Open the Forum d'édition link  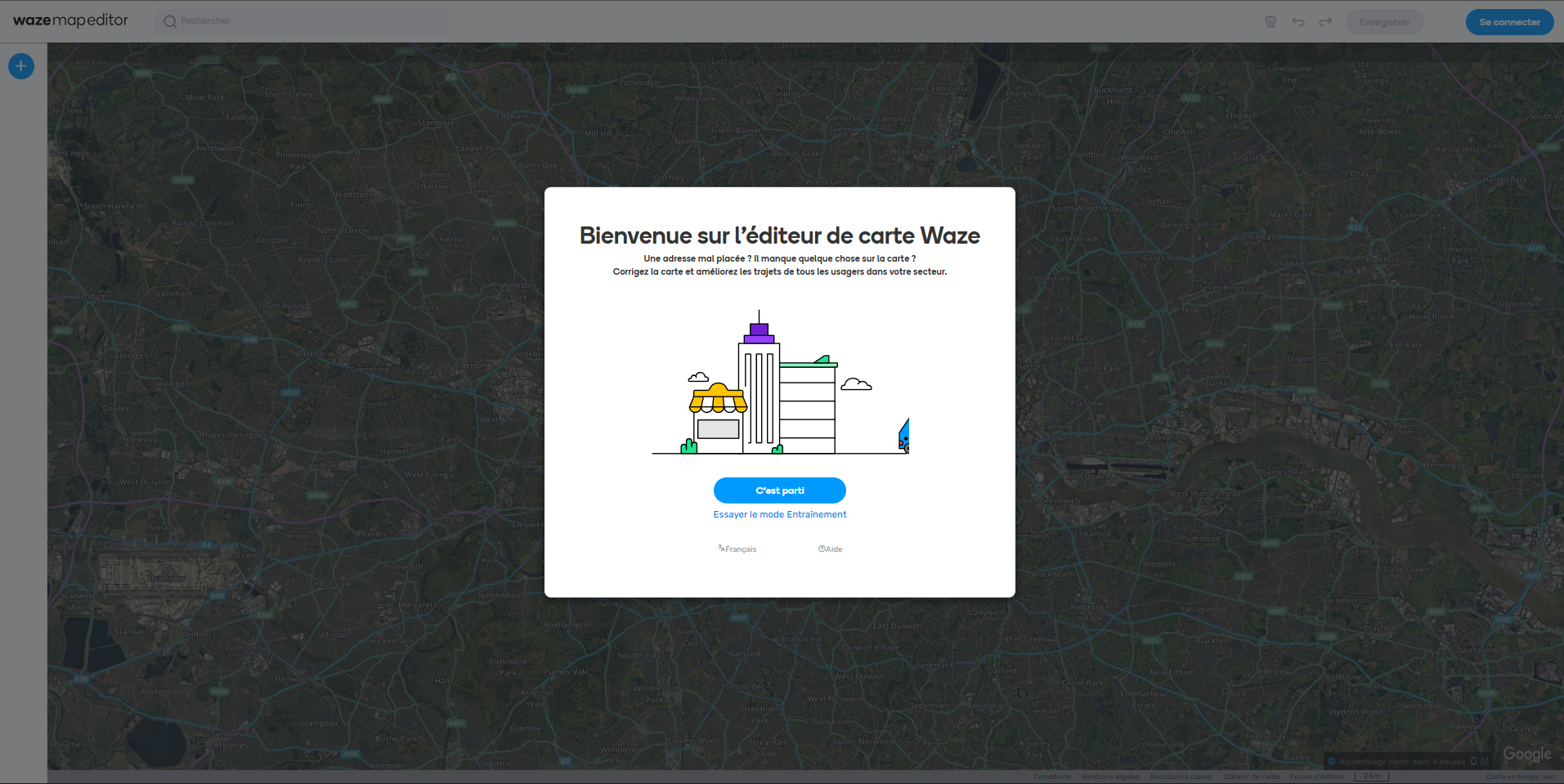[1316, 777]
